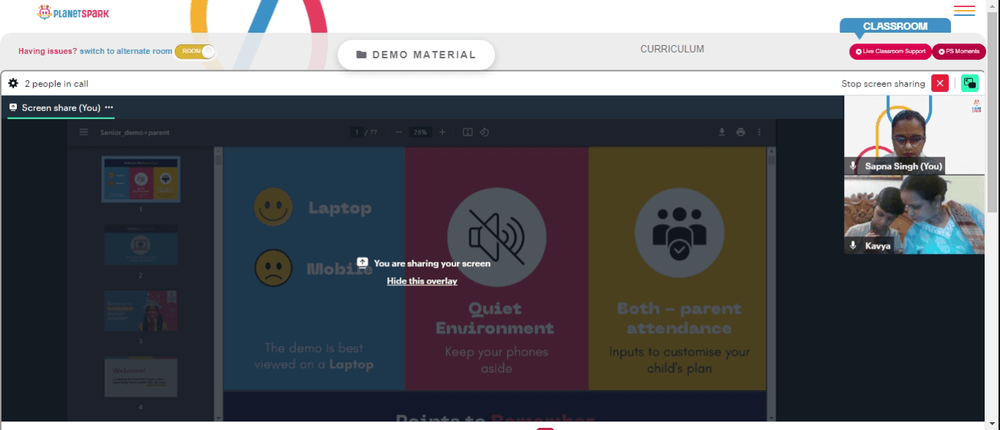
Task: Click the rotate PDF icon
Action: tap(484, 132)
